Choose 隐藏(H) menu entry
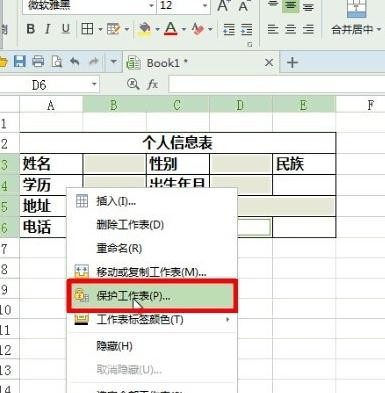Viewport: 385px width, 393px height. (152, 346)
